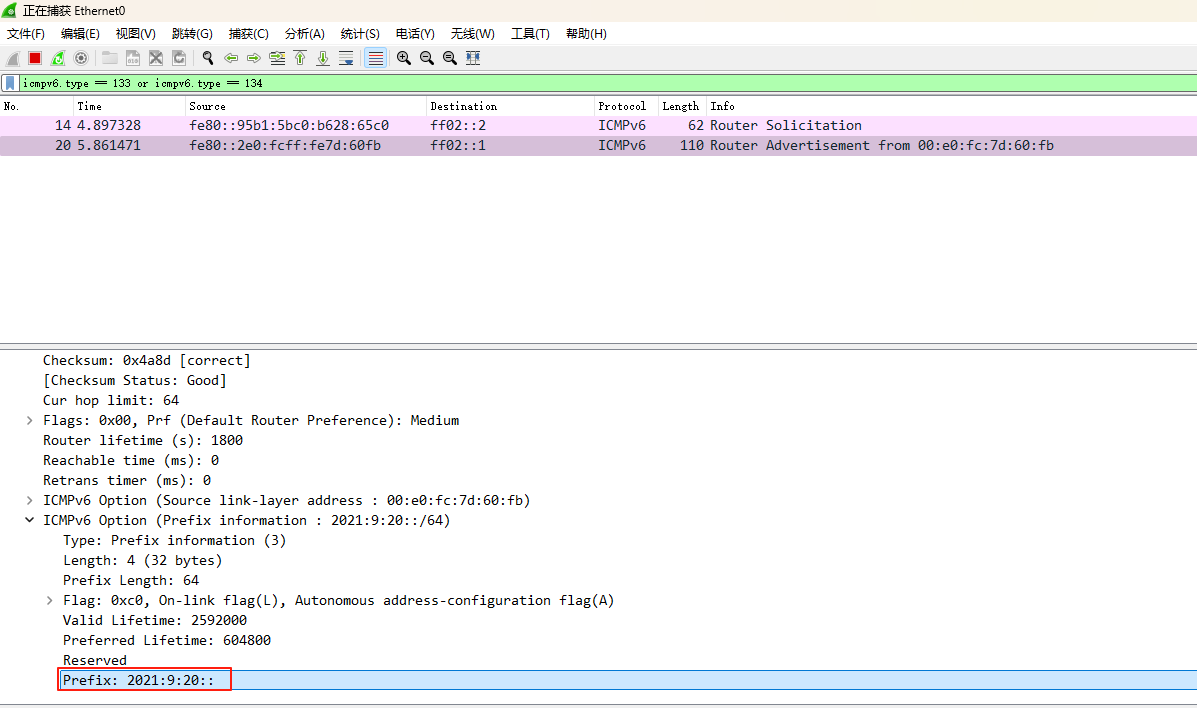
Task: Open the find packet magnifier tool
Action: pyautogui.click(x=208, y=58)
